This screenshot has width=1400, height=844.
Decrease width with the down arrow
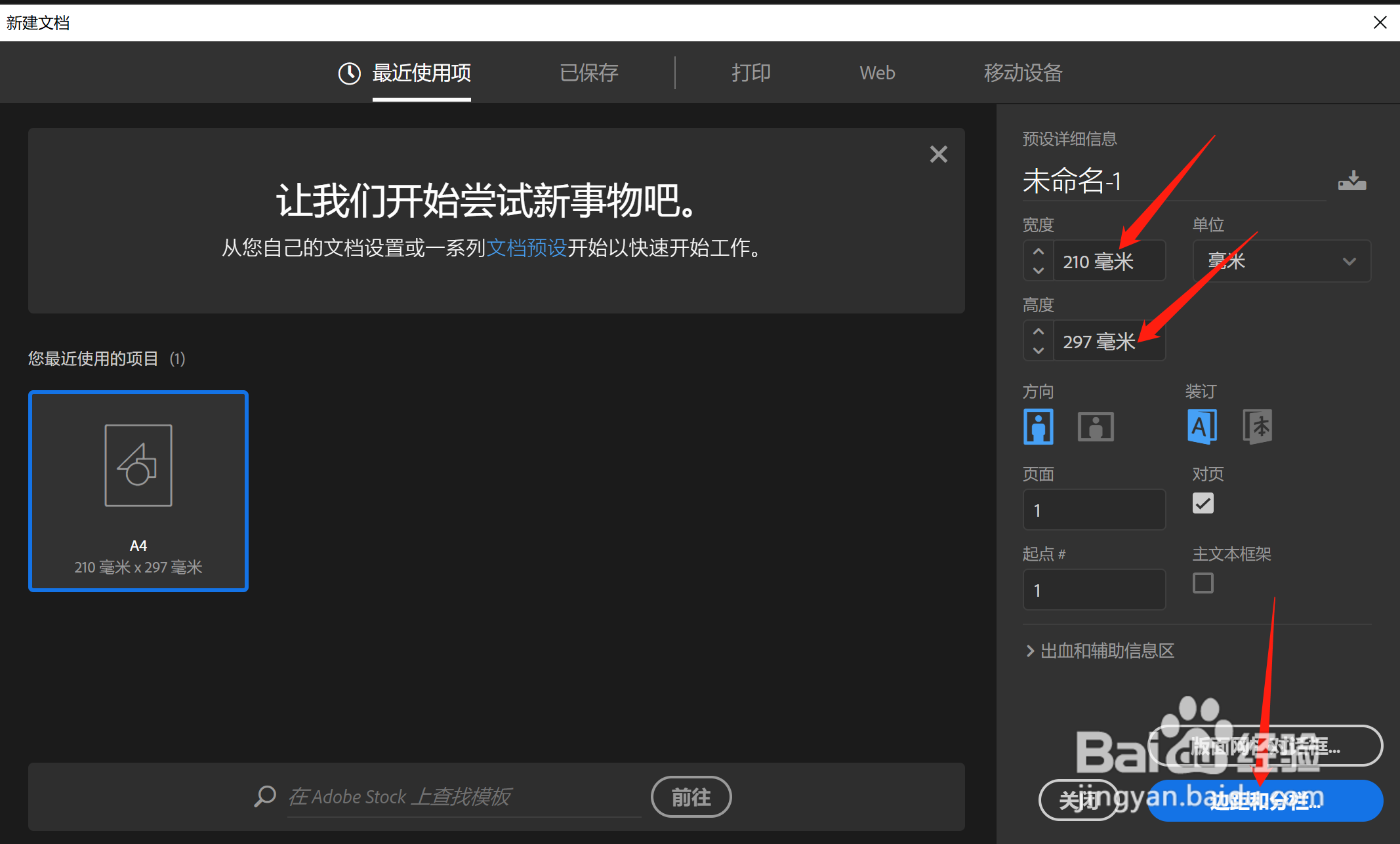click(x=1038, y=270)
